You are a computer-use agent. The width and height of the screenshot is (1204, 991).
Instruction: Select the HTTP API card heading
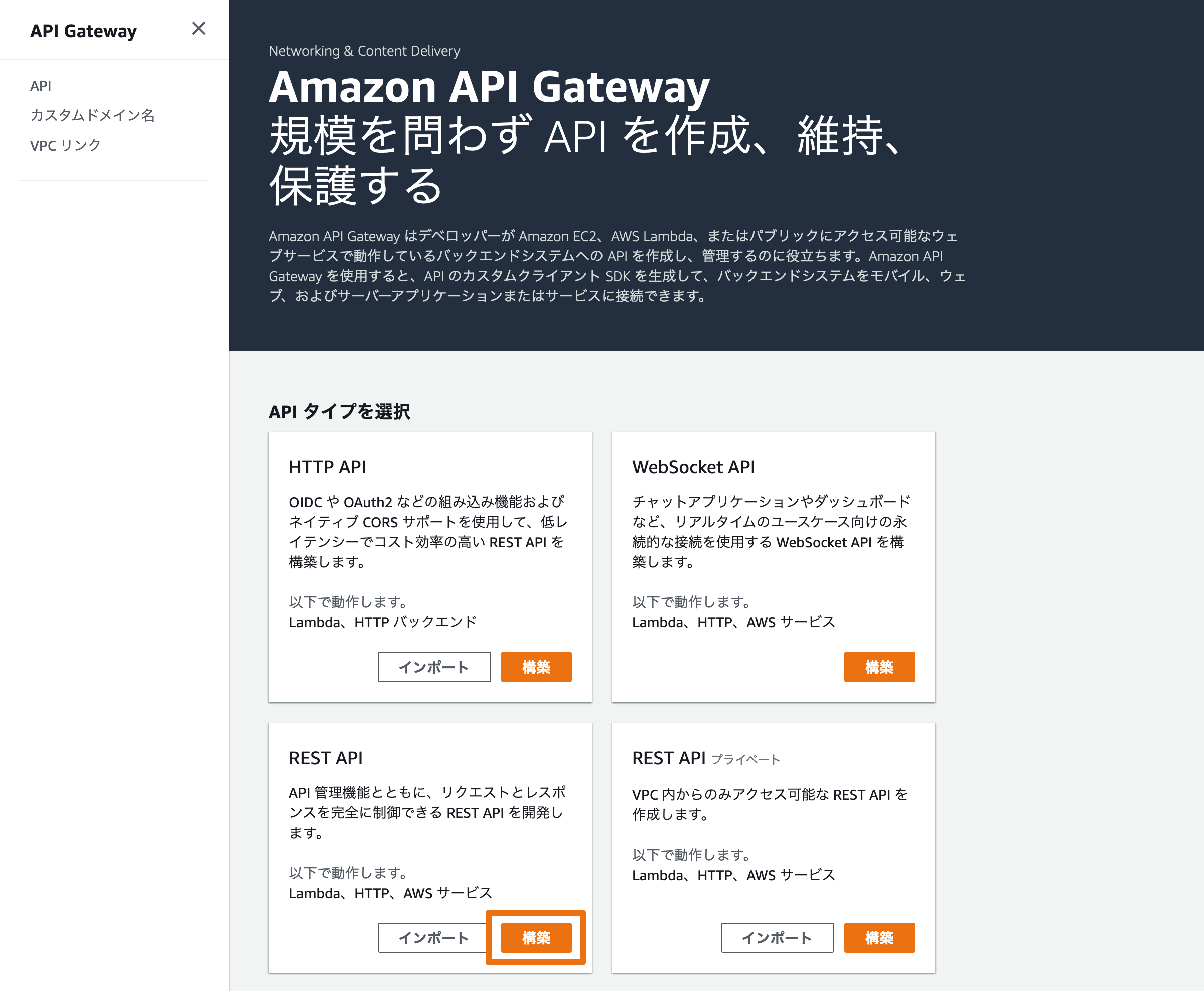click(327, 467)
